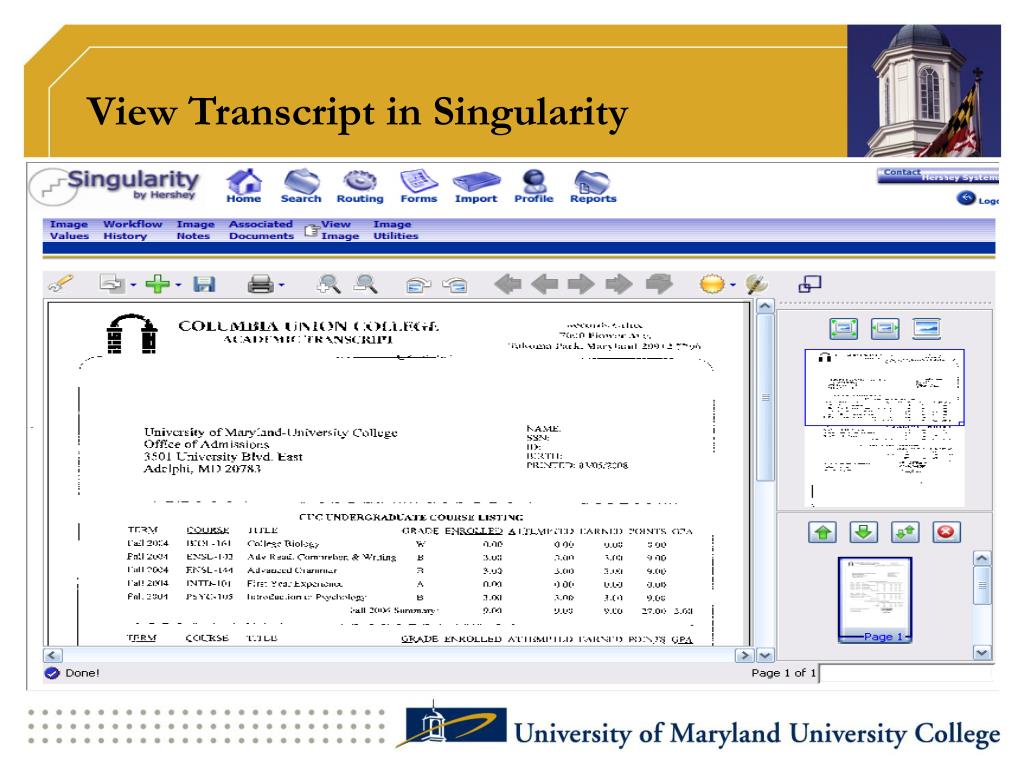Image resolution: width=1024 pixels, height=768 pixels.
Task: Click 'COLUMBIA UNION COLLEGE' transcript heading
Action: [308, 326]
